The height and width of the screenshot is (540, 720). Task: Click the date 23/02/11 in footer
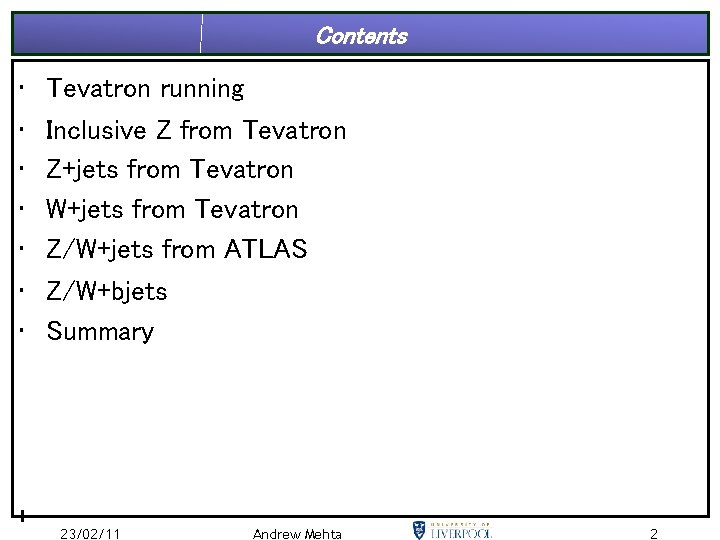click(x=90, y=534)
